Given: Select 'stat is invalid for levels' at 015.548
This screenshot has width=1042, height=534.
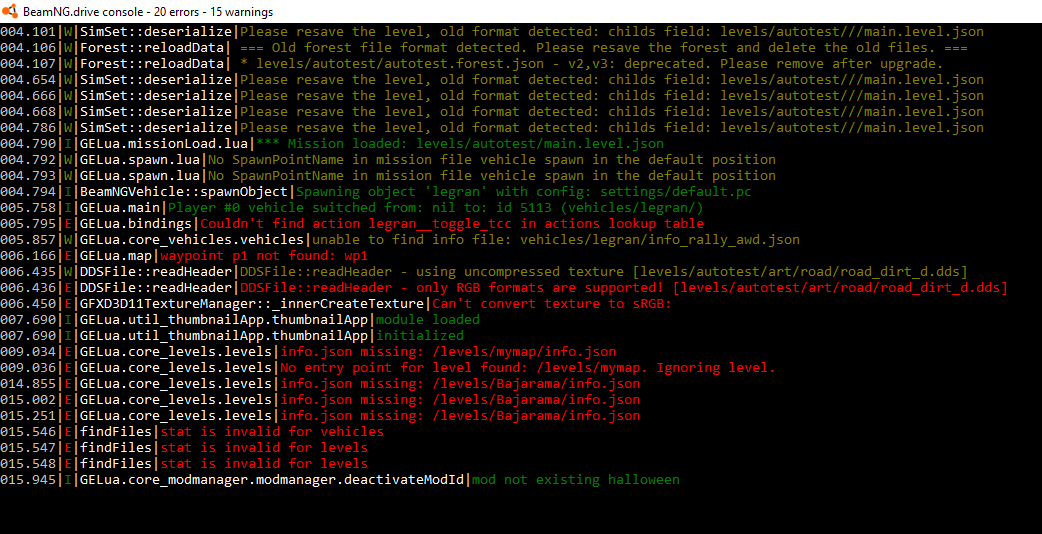Looking at the screenshot, I should (184, 462).
